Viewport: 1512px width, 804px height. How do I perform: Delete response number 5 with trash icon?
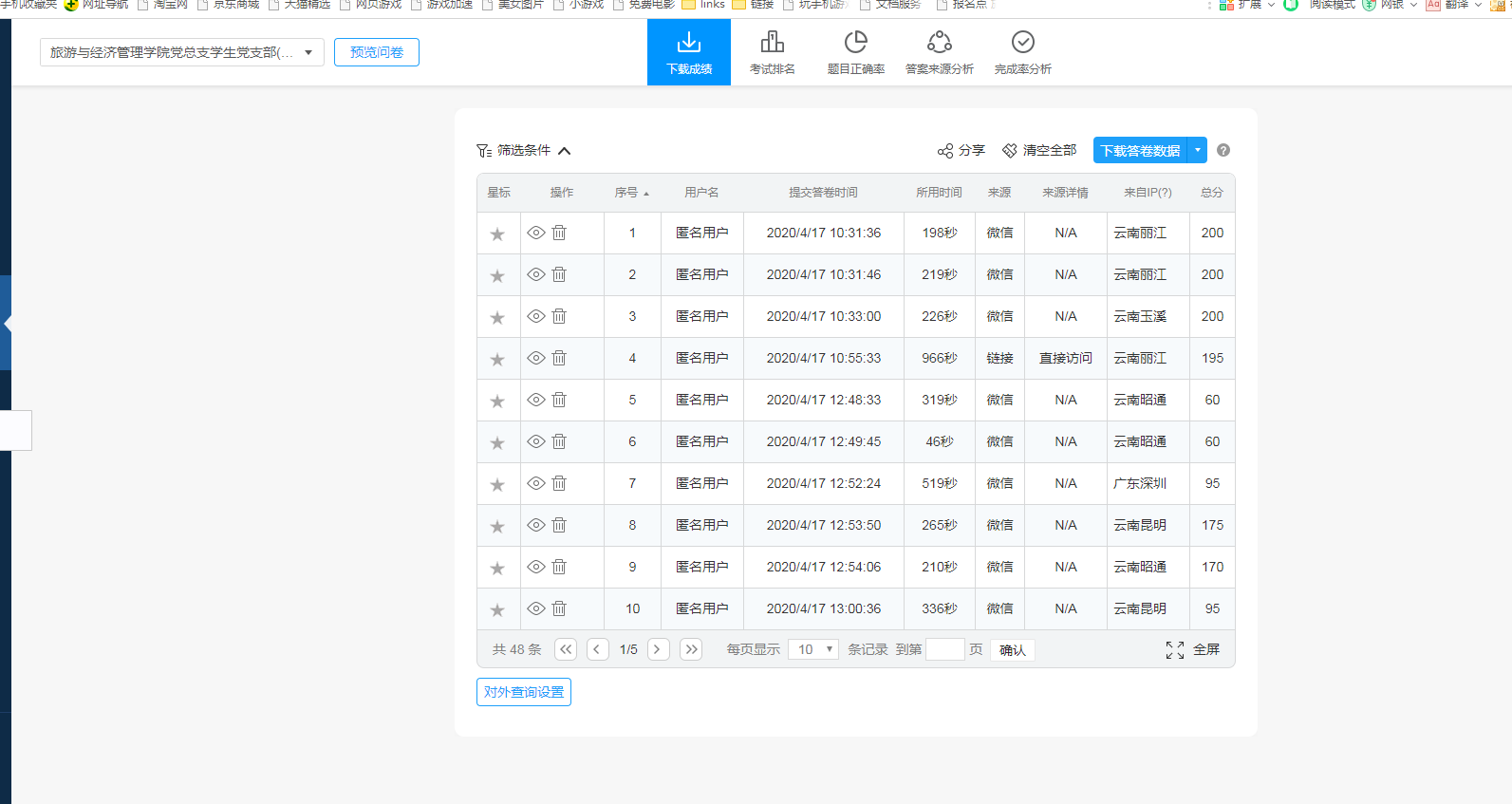pyautogui.click(x=559, y=400)
